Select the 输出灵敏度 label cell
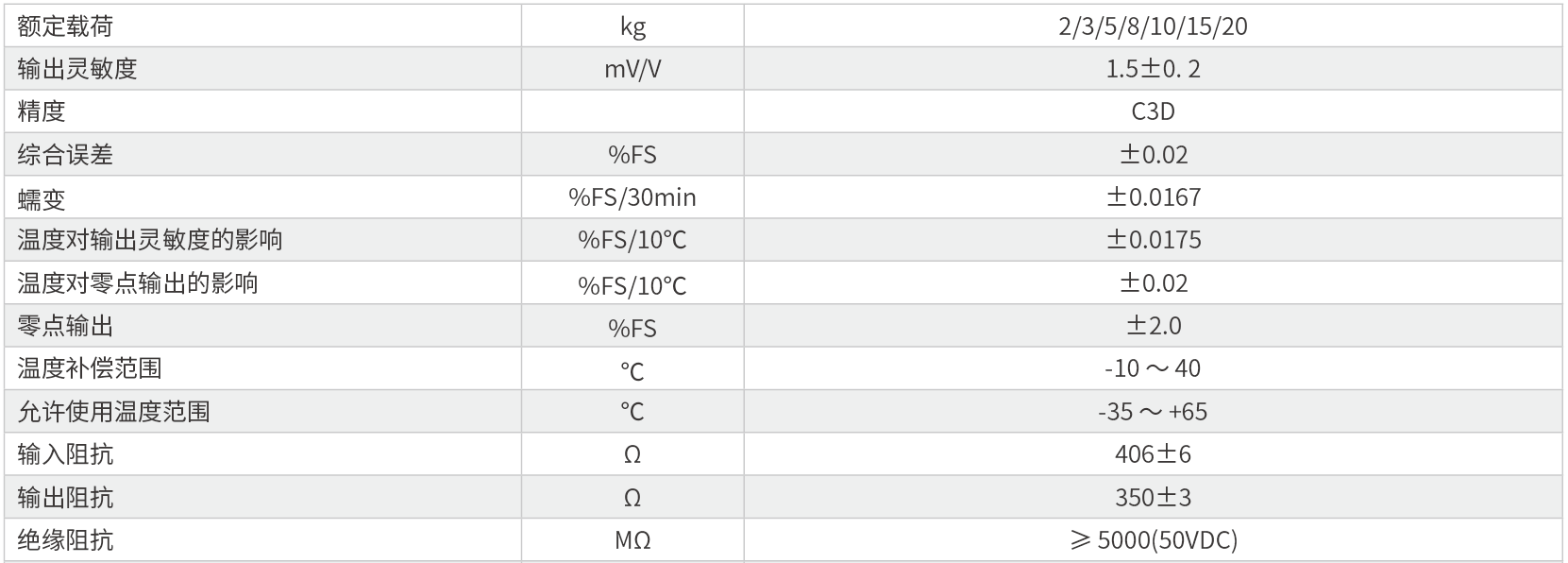 [x=77, y=69]
